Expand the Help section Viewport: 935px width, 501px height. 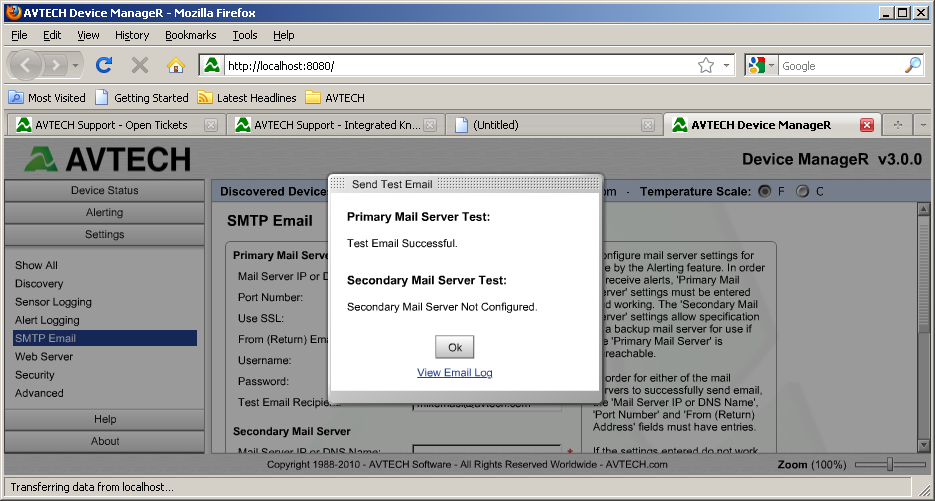104,419
